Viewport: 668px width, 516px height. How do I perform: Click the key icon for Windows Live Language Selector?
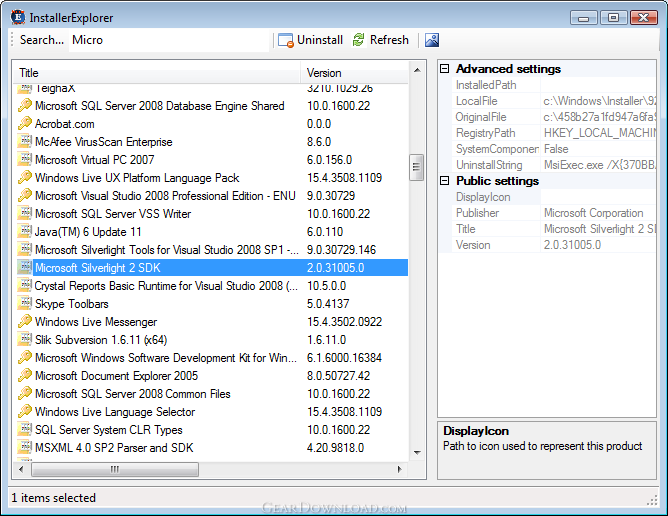[x=25, y=412]
